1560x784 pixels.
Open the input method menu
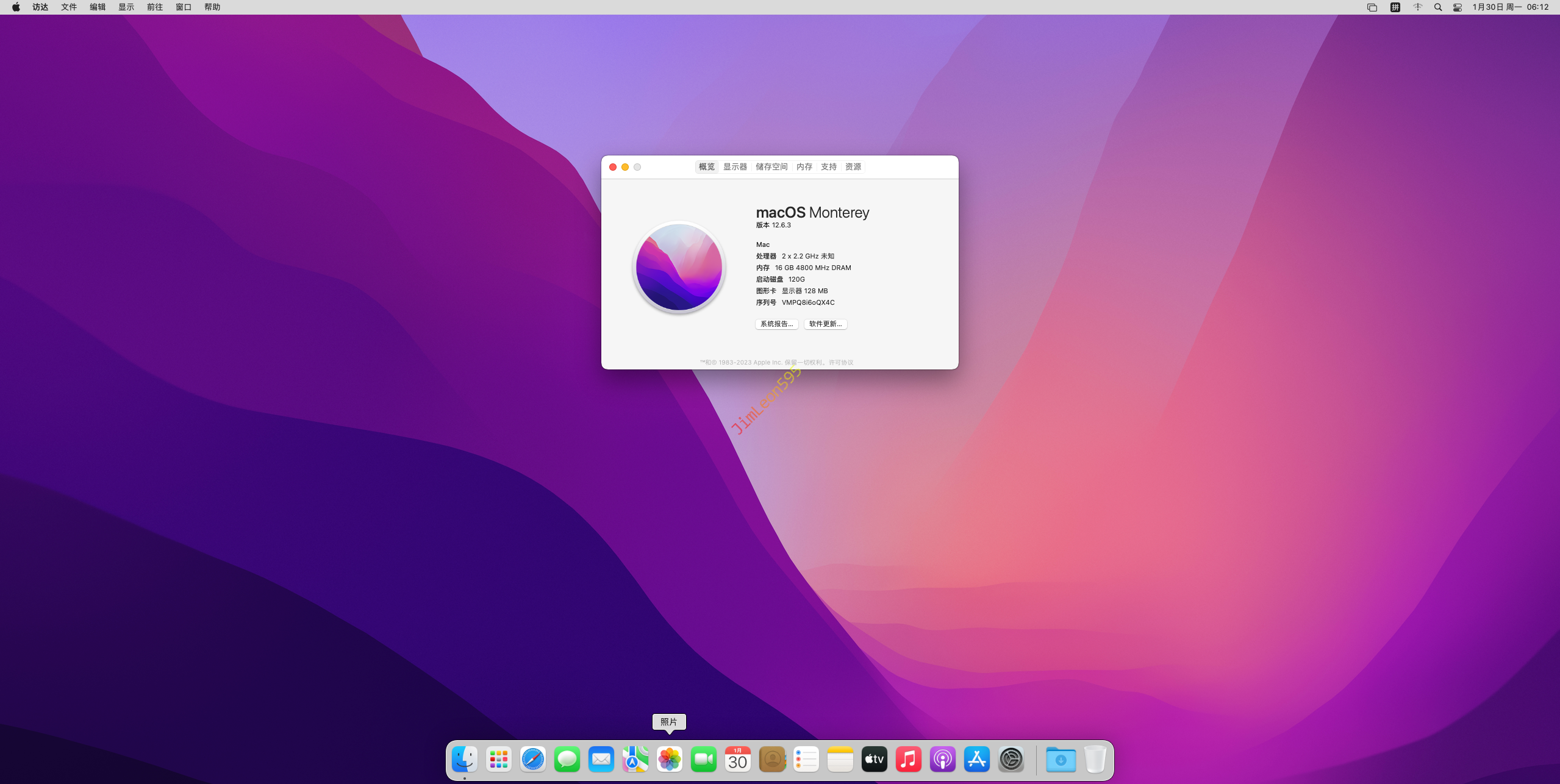point(1395,7)
